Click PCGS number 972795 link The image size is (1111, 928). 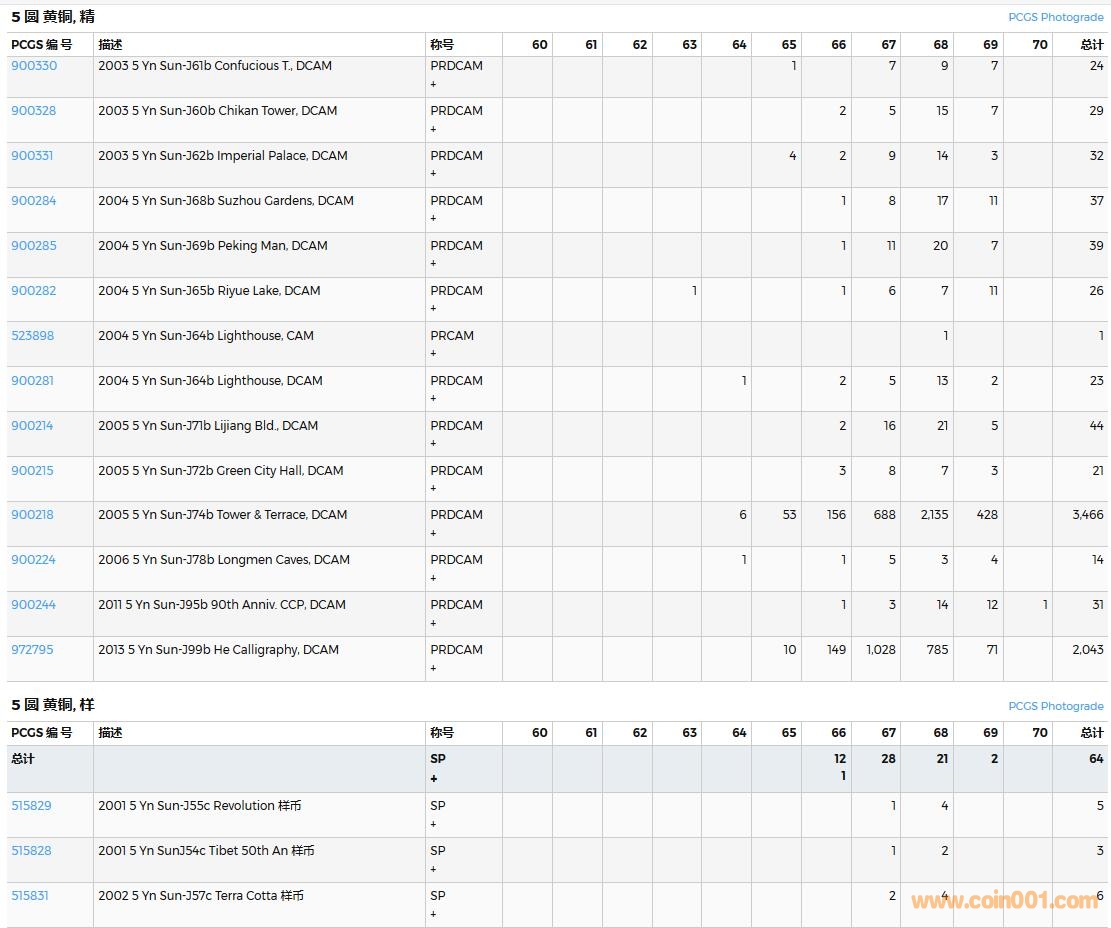[32, 650]
